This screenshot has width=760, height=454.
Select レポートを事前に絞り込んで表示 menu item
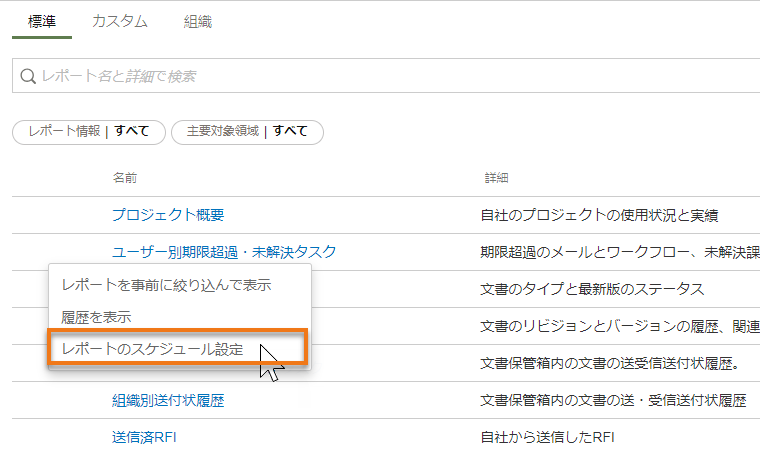click(166, 285)
